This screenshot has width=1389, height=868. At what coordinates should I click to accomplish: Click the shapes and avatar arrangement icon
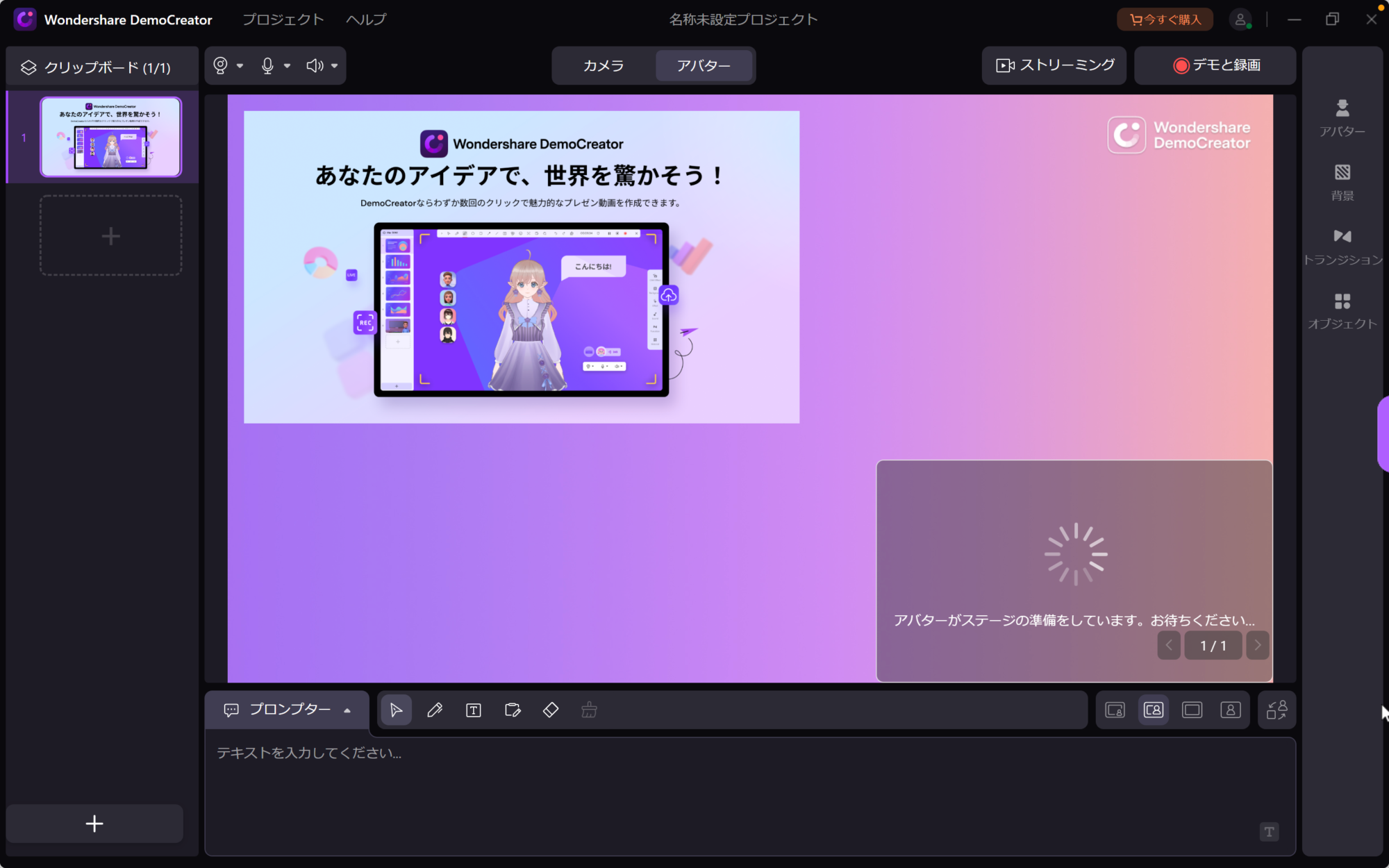point(1276,710)
